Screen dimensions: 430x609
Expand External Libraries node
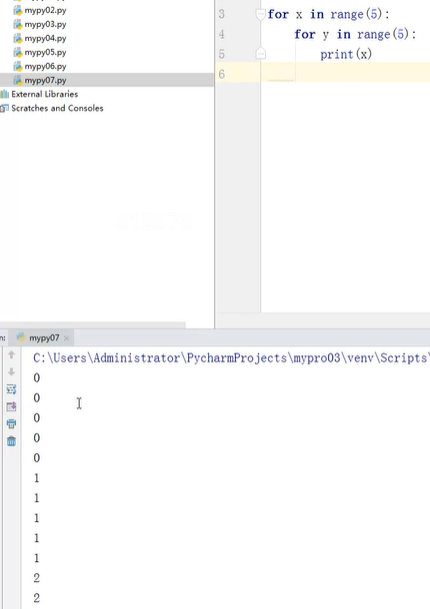(x=39, y=94)
